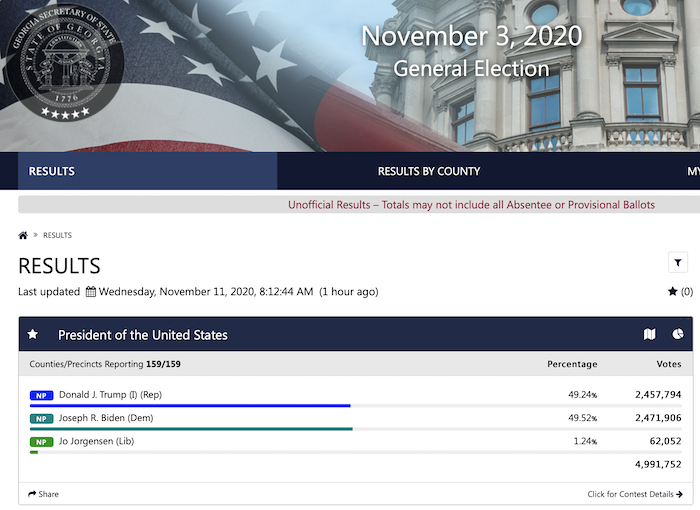Click the NP badge beside Donald J. Trump

tap(42, 395)
